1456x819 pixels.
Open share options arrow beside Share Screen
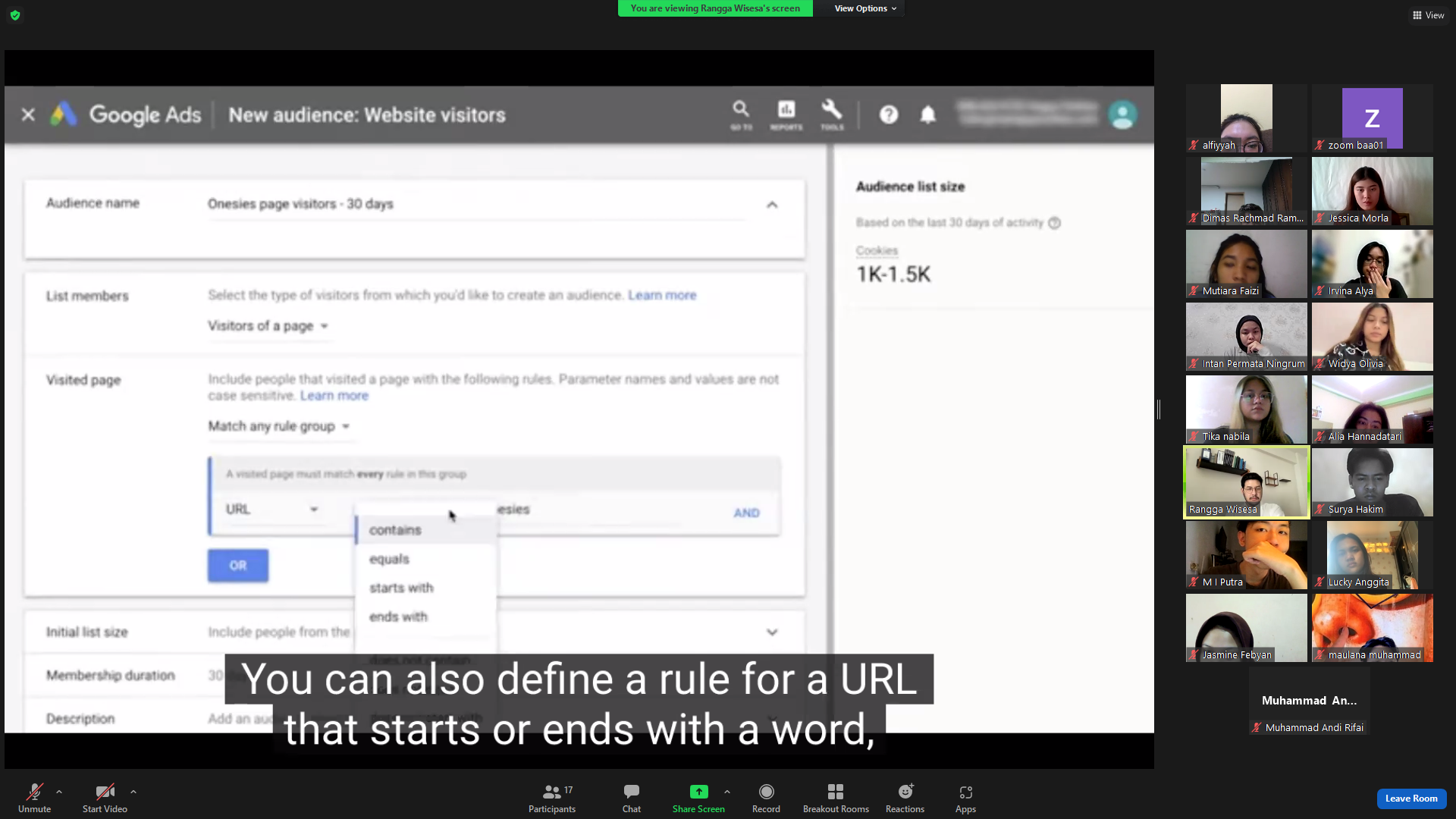pyautogui.click(x=727, y=792)
